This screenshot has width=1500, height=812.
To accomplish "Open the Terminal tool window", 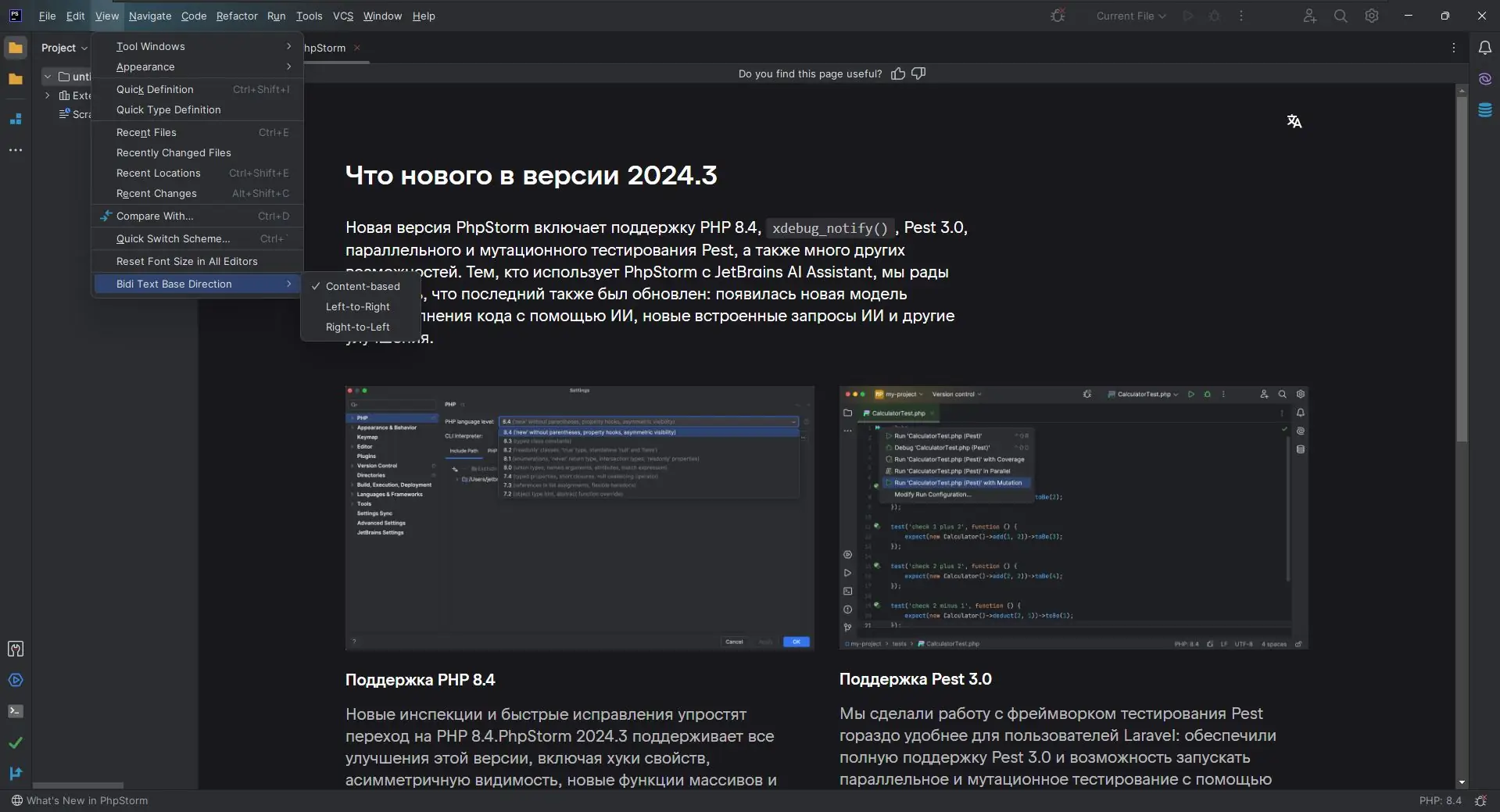I will click(x=16, y=712).
